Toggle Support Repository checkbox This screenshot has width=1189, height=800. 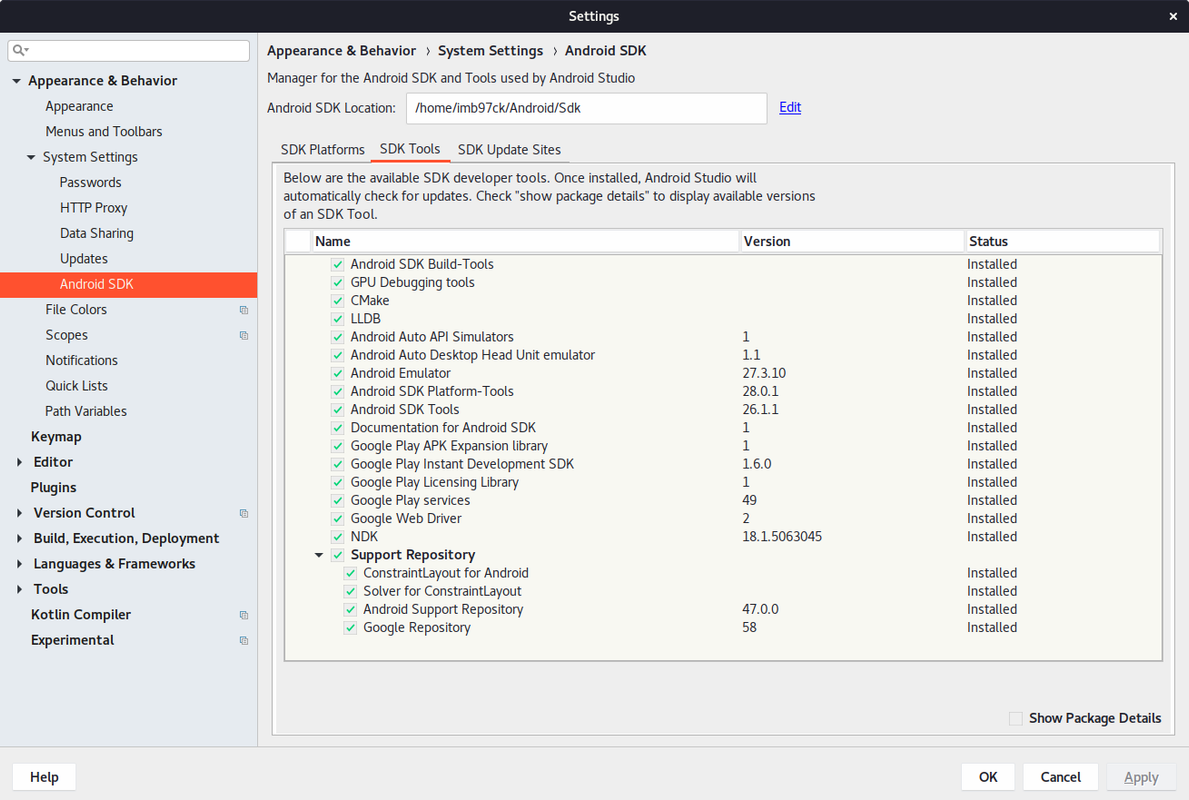click(x=337, y=555)
